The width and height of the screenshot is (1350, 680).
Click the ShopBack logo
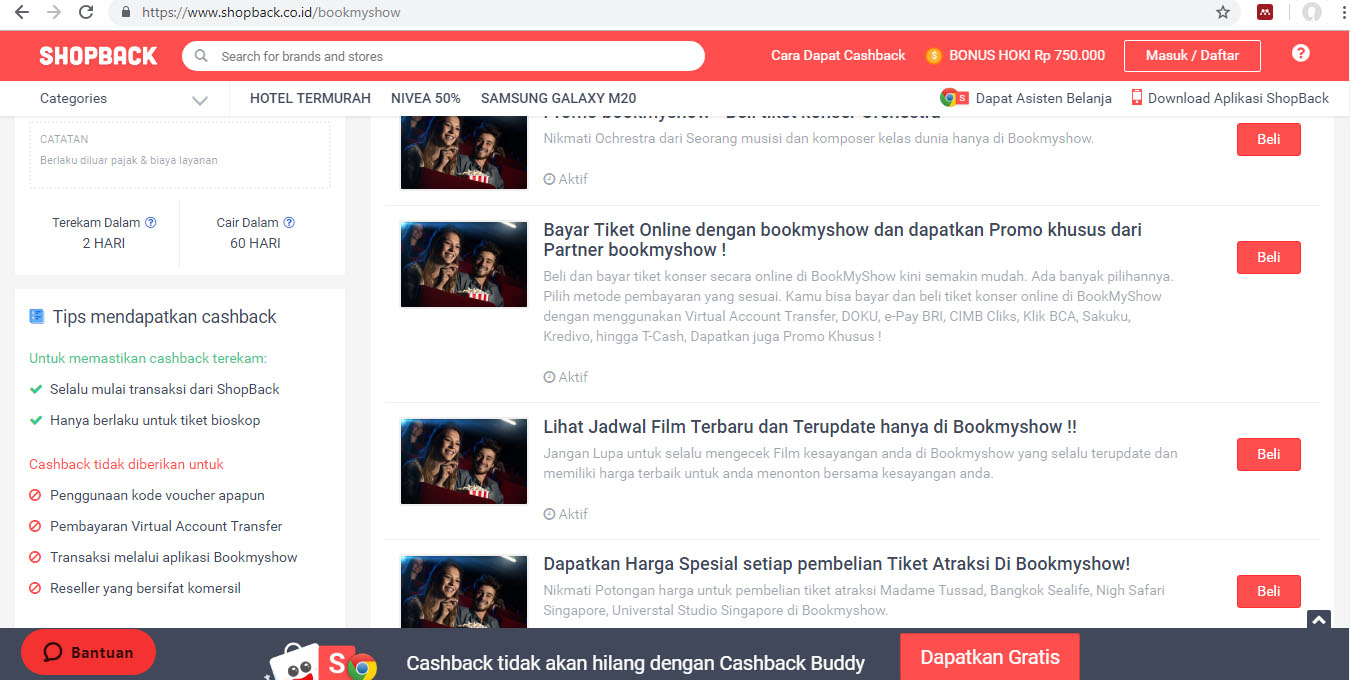point(98,56)
